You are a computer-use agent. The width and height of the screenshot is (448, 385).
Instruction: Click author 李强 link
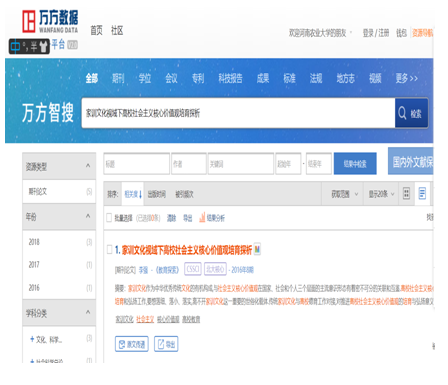[143, 270]
